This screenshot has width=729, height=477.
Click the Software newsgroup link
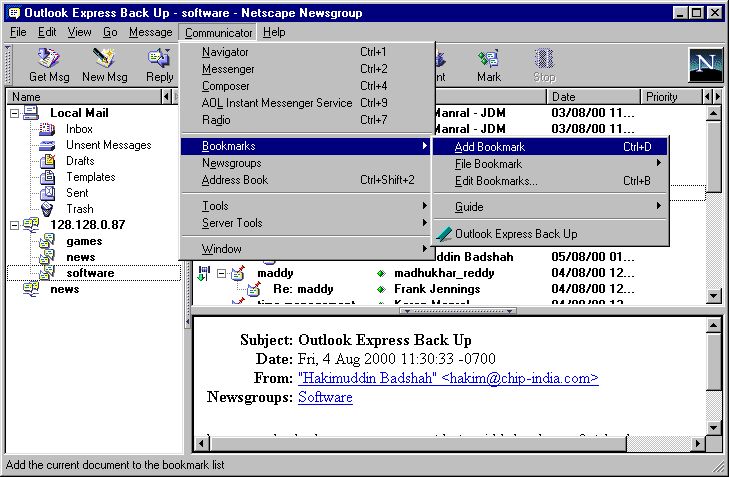325,397
